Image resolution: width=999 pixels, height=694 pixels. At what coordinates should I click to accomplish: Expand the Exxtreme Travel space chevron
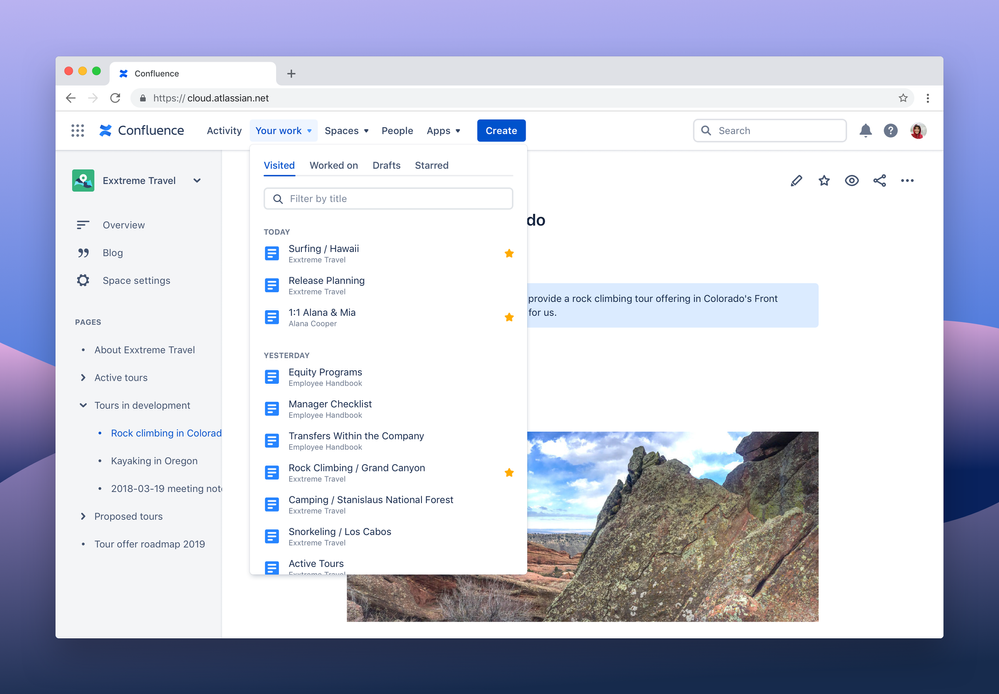pos(197,180)
